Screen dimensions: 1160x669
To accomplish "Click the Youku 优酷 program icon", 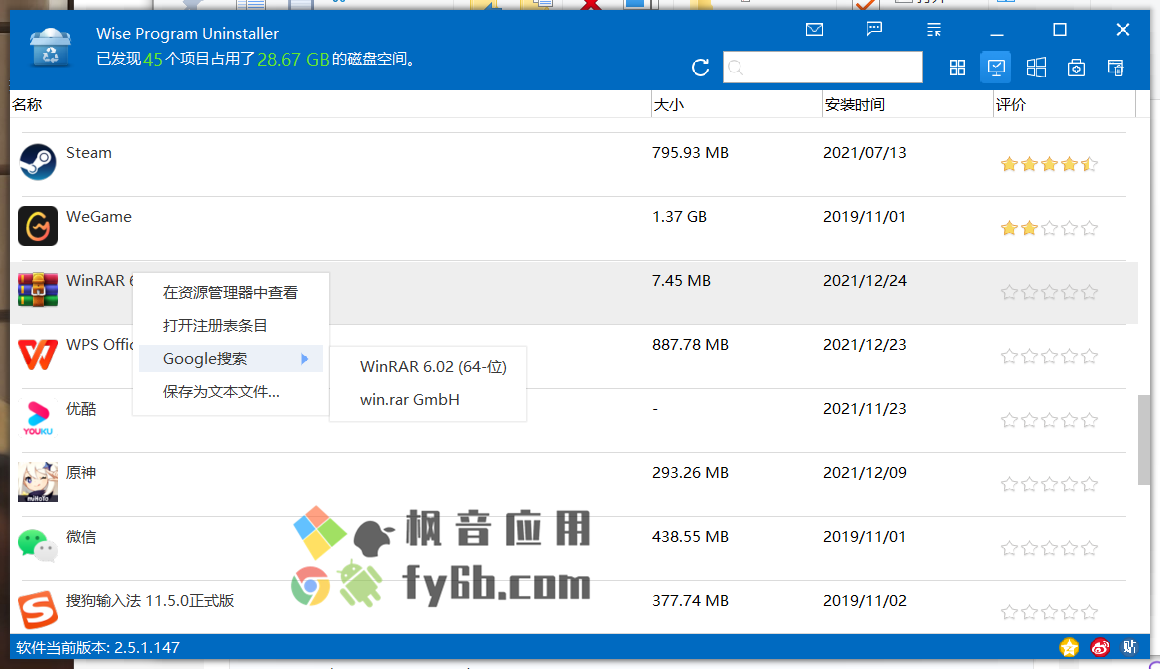I will point(38,418).
